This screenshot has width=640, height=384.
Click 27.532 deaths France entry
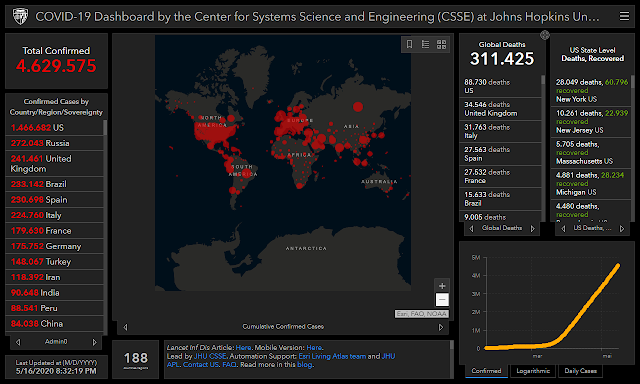pyautogui.click(x=500, y=176)
